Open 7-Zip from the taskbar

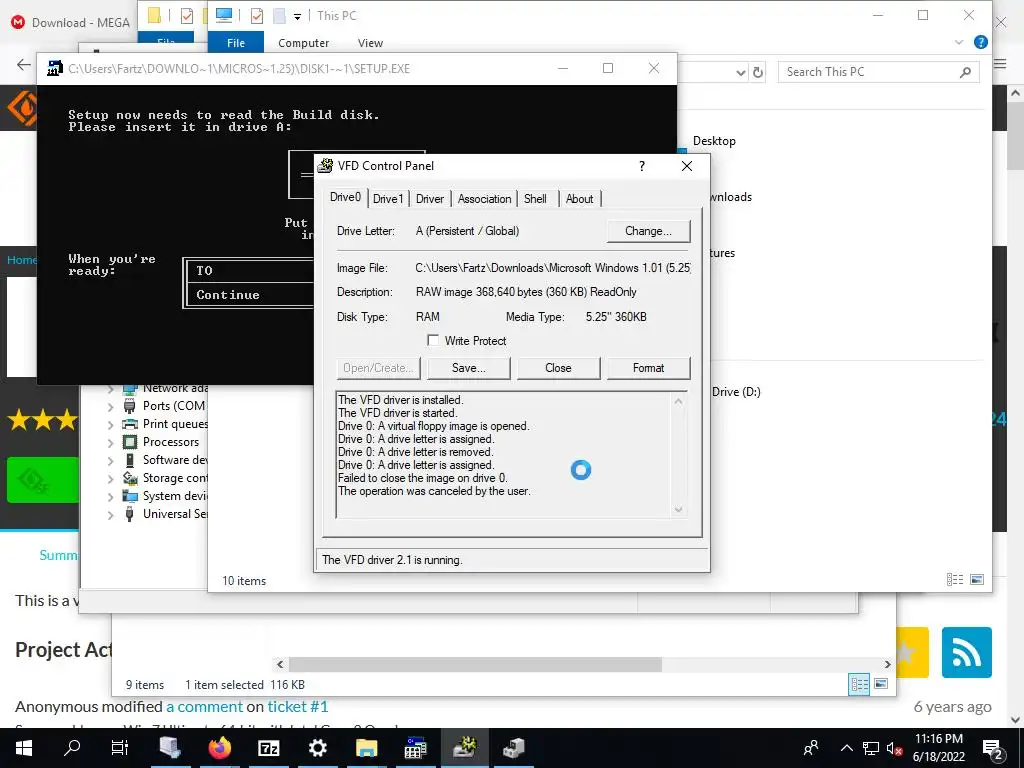click(268, 748)
